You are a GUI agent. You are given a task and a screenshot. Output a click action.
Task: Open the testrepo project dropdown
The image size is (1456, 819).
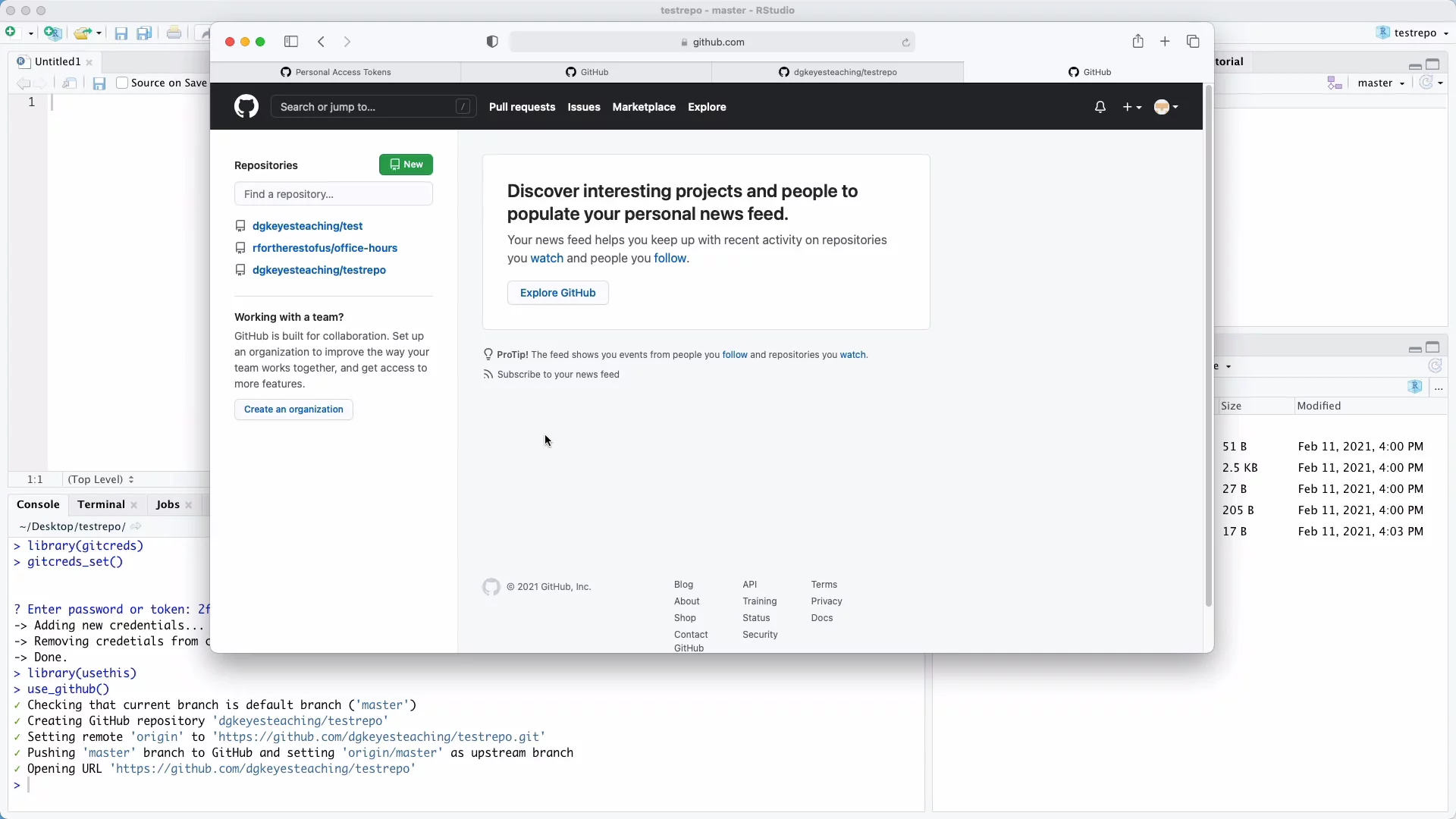tap(1414, 33)
